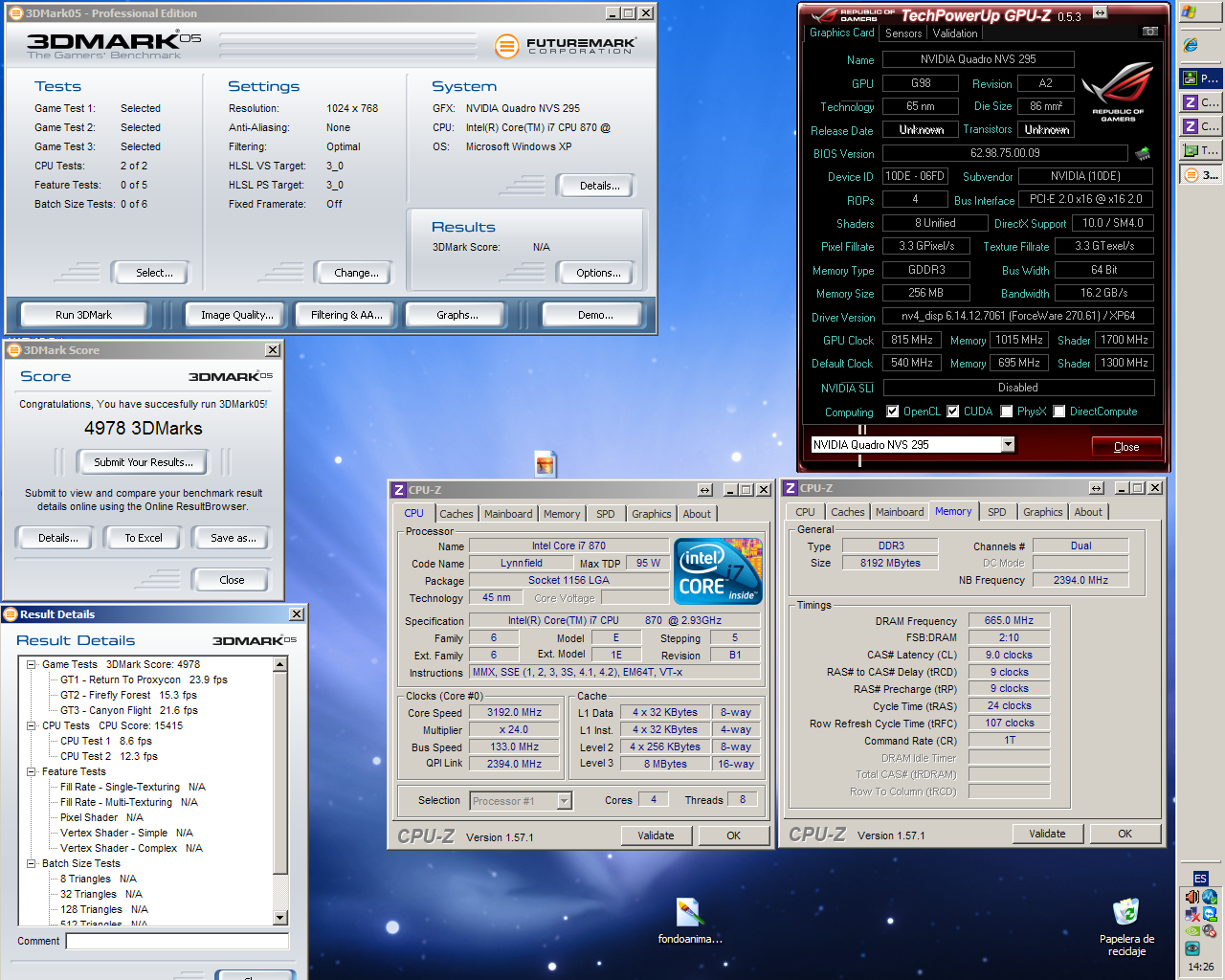1225x980 pixels.
Task: Click the To Excel button
Action: pos(144,538)
